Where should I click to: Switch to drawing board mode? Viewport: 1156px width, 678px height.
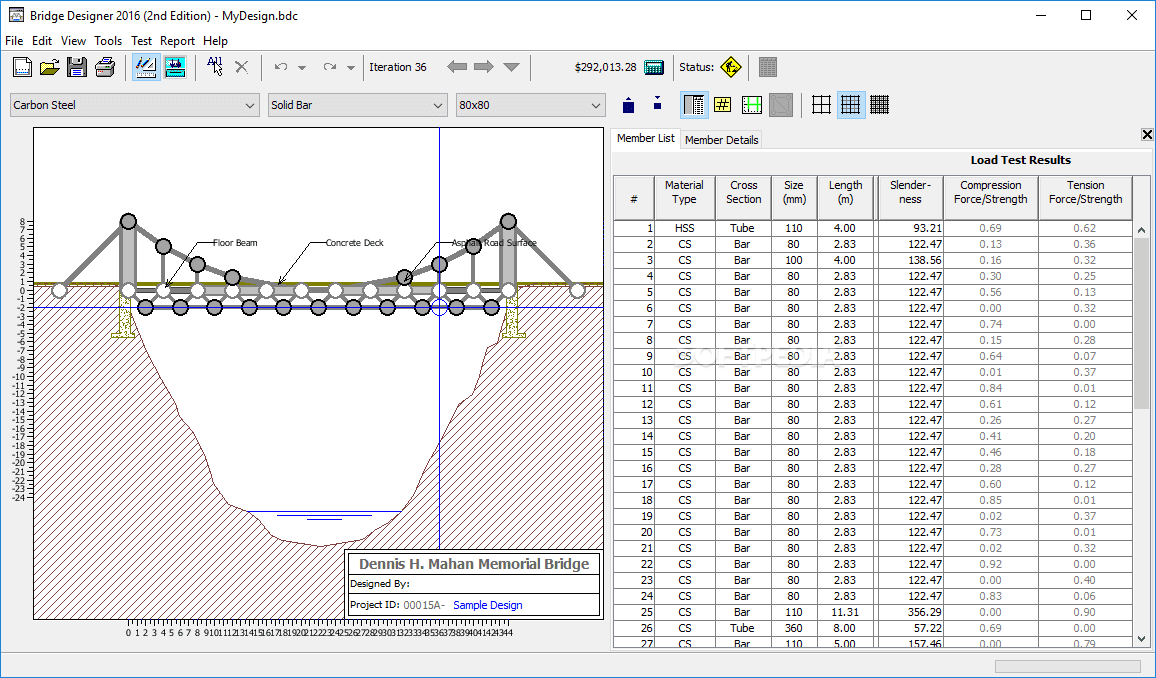pos(145,67)
